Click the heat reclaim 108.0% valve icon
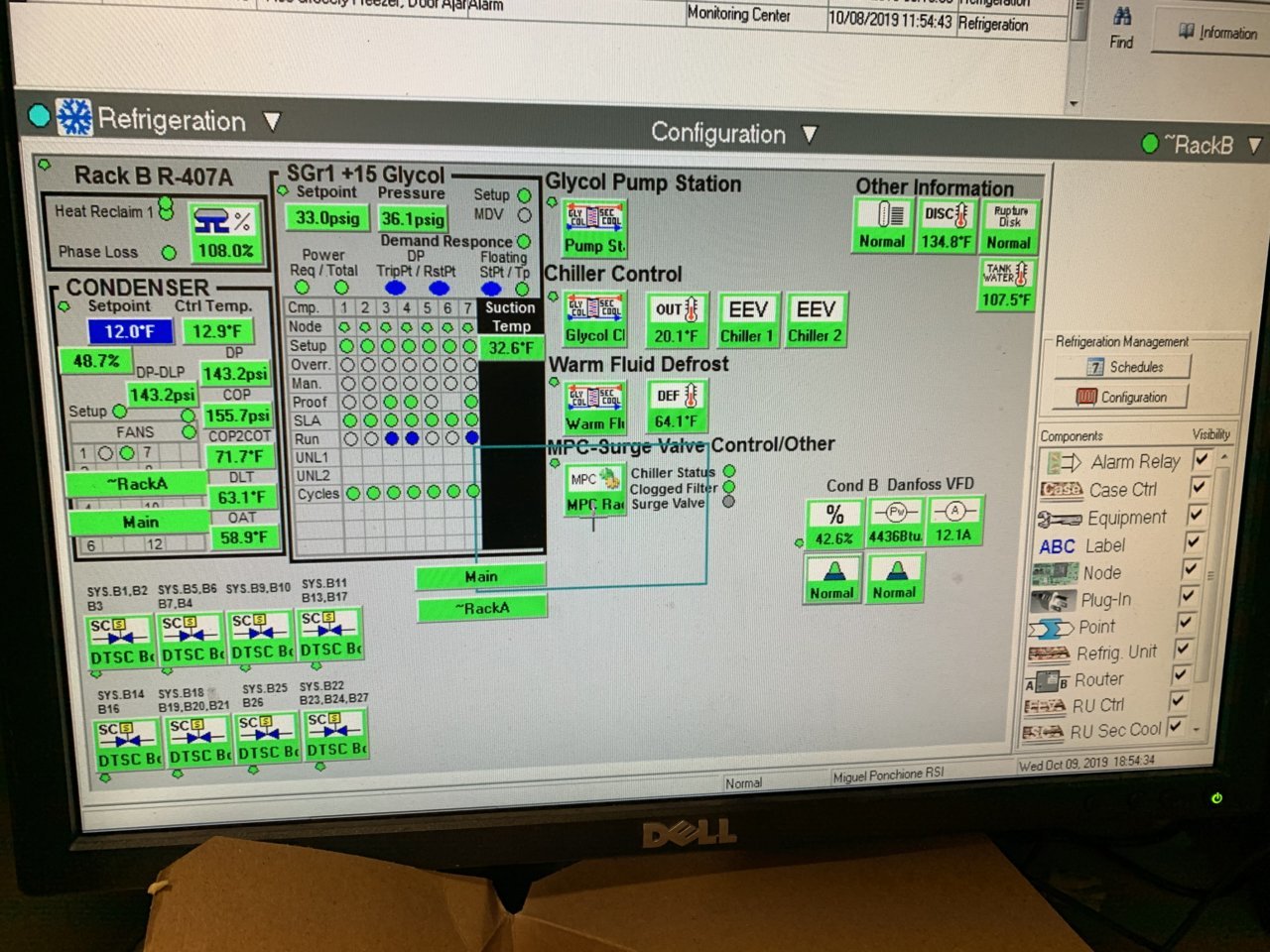Image resolution: width=1270 pixels, height=952 pixels. [224, 234]
